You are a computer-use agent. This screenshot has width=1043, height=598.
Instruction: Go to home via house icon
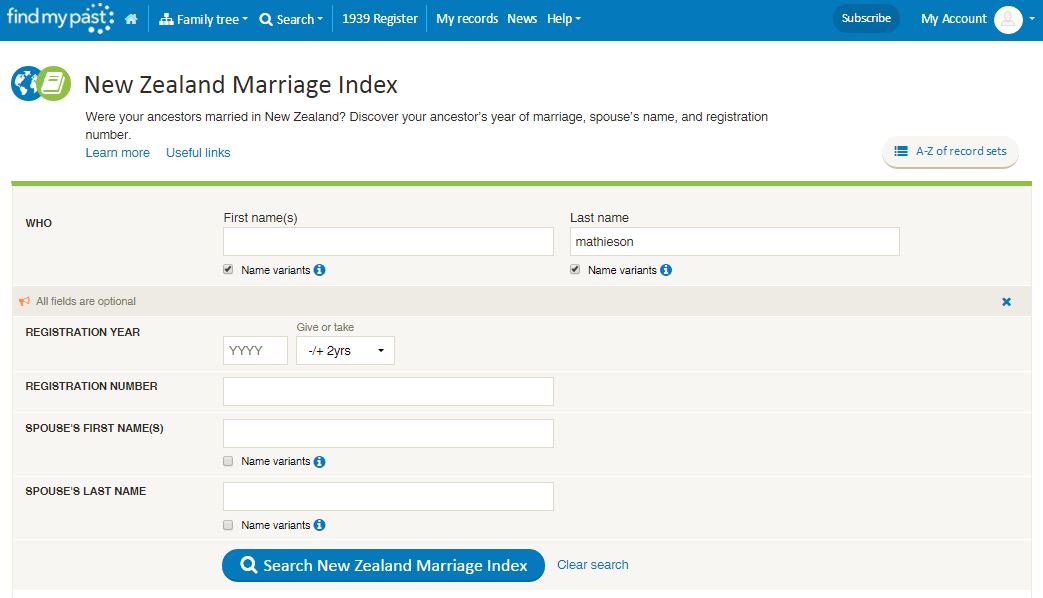click(131, 19)
